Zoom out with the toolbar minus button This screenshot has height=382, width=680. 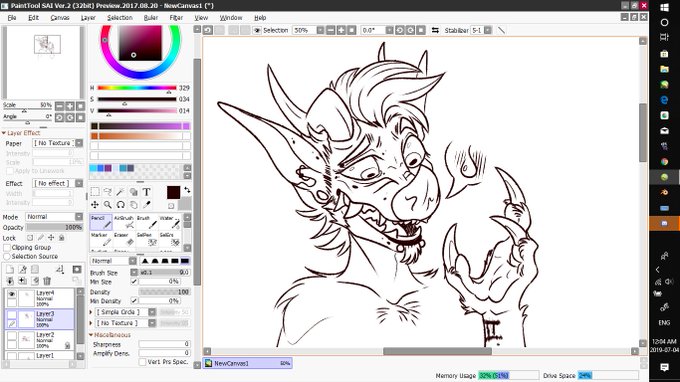(x=330, y=30)
